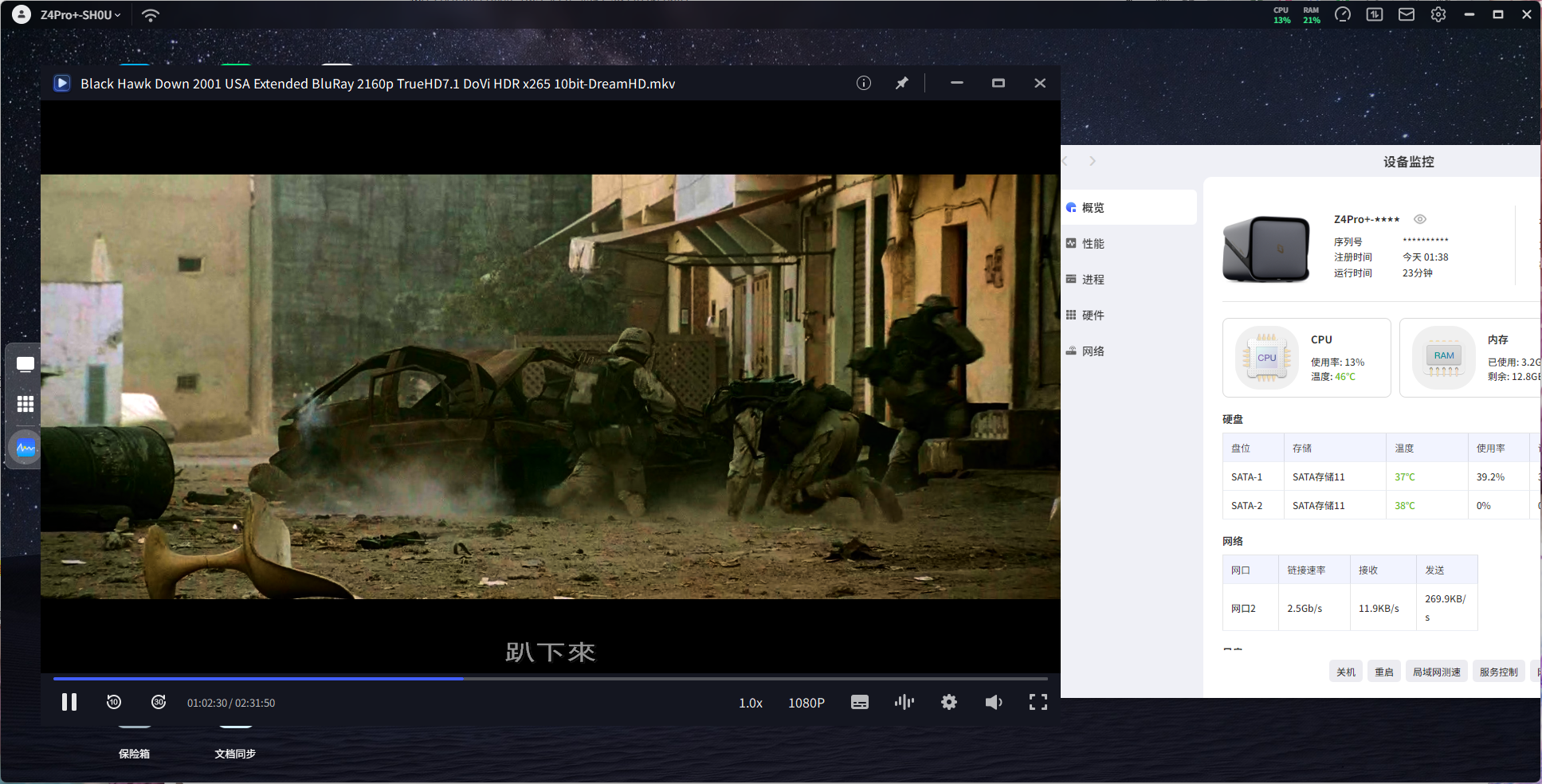Check the Wi-Fi connection status icon
The width and height of the screenshot is (1542, 784).
coord(151,14)
